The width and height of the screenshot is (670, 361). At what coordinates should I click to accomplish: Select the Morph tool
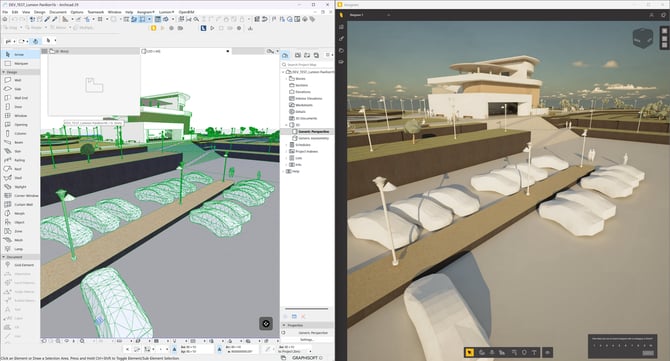coord(20,213)
